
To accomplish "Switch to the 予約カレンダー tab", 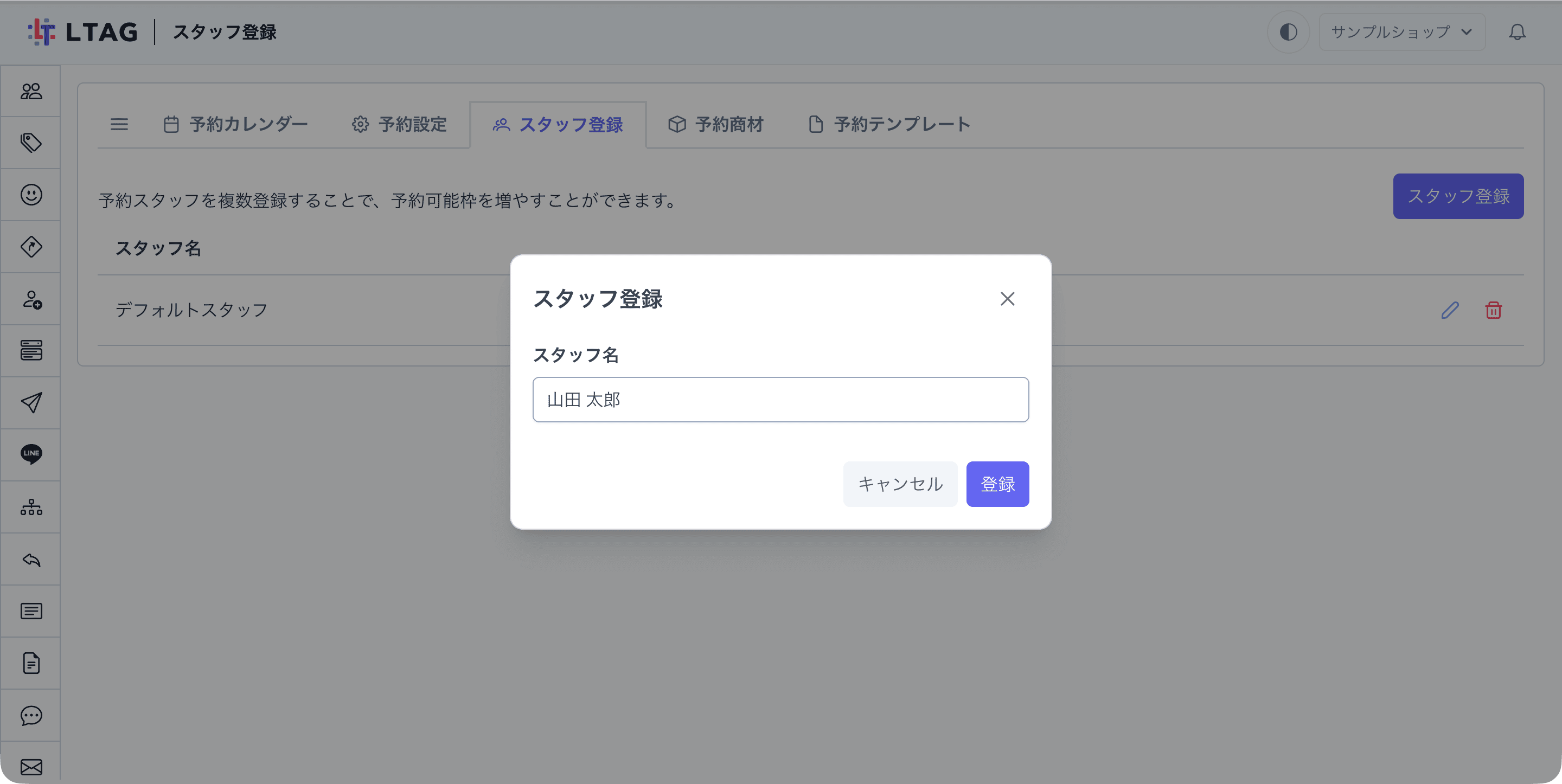I will pyautogui.click(x=236, y=124).
